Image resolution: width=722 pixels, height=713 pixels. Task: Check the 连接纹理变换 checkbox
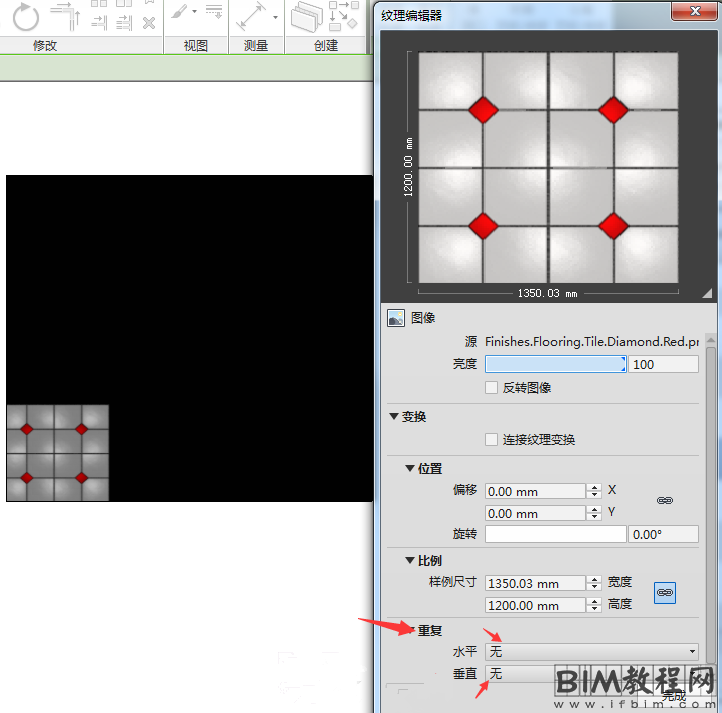[491, 440]
